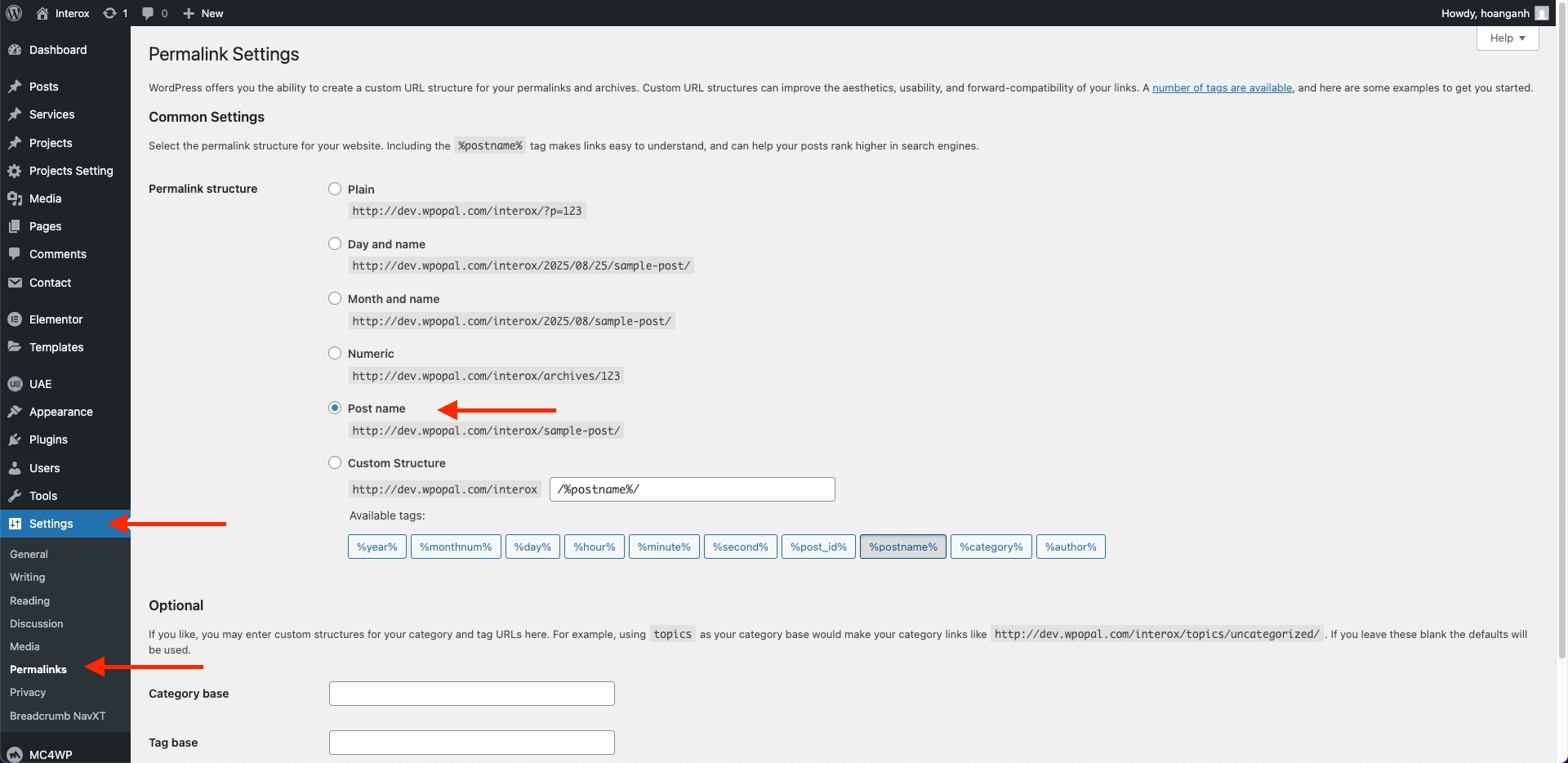Select the Plain permalink radio button

coord(335,189)
